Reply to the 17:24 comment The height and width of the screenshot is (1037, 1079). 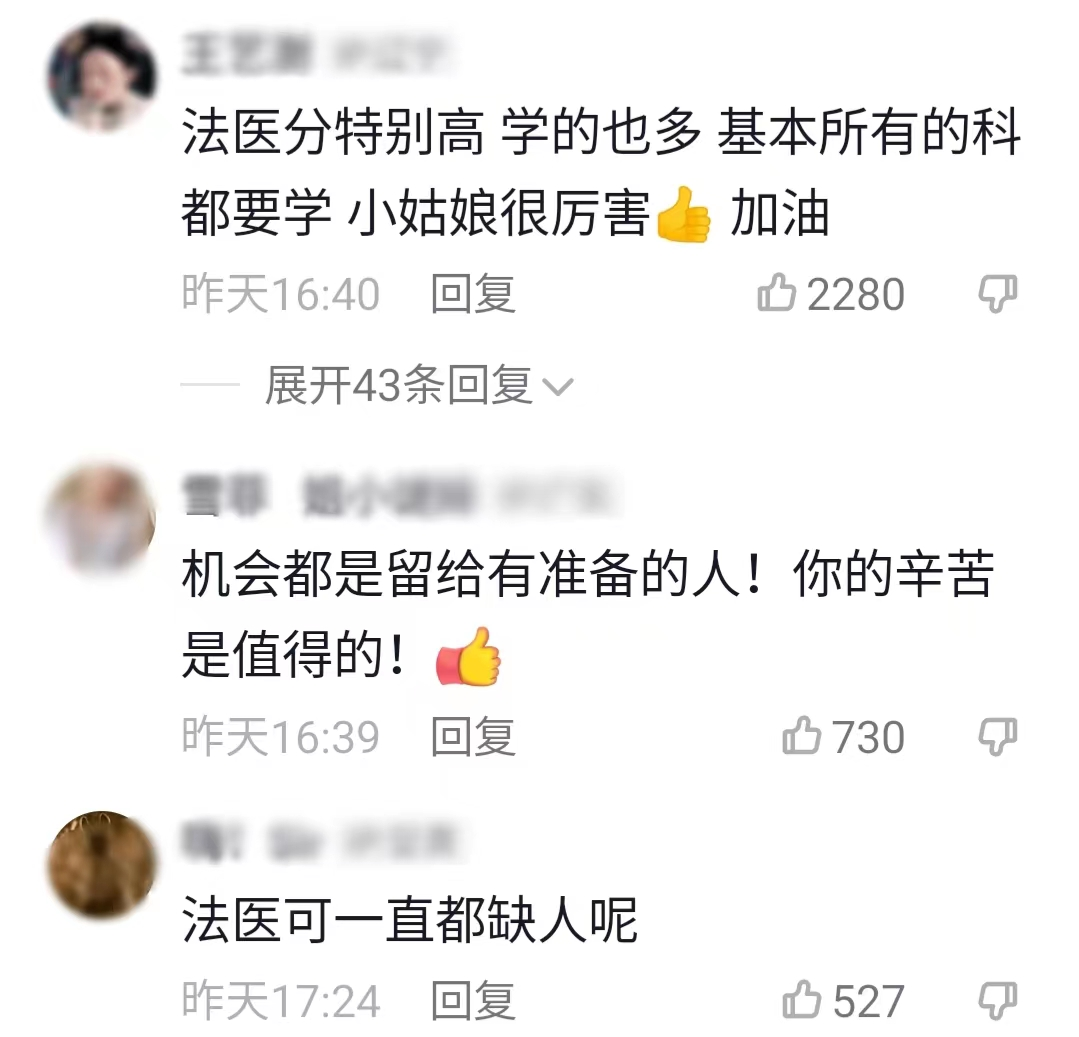click(473, 1001)
